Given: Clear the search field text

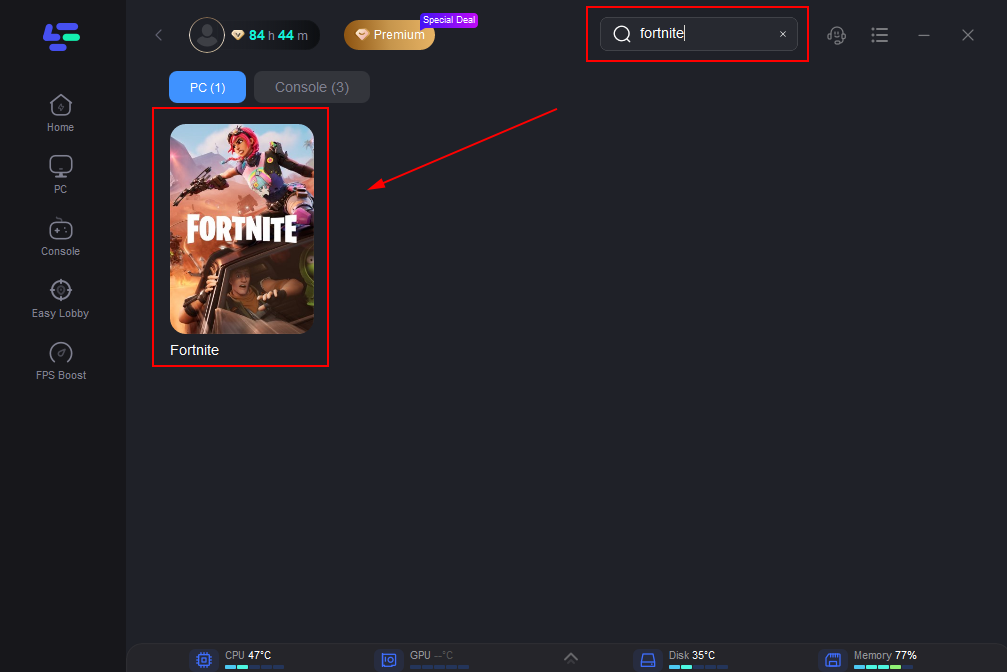Looking at the screenshot, I should pyautogui.click(x=783, y=34).
